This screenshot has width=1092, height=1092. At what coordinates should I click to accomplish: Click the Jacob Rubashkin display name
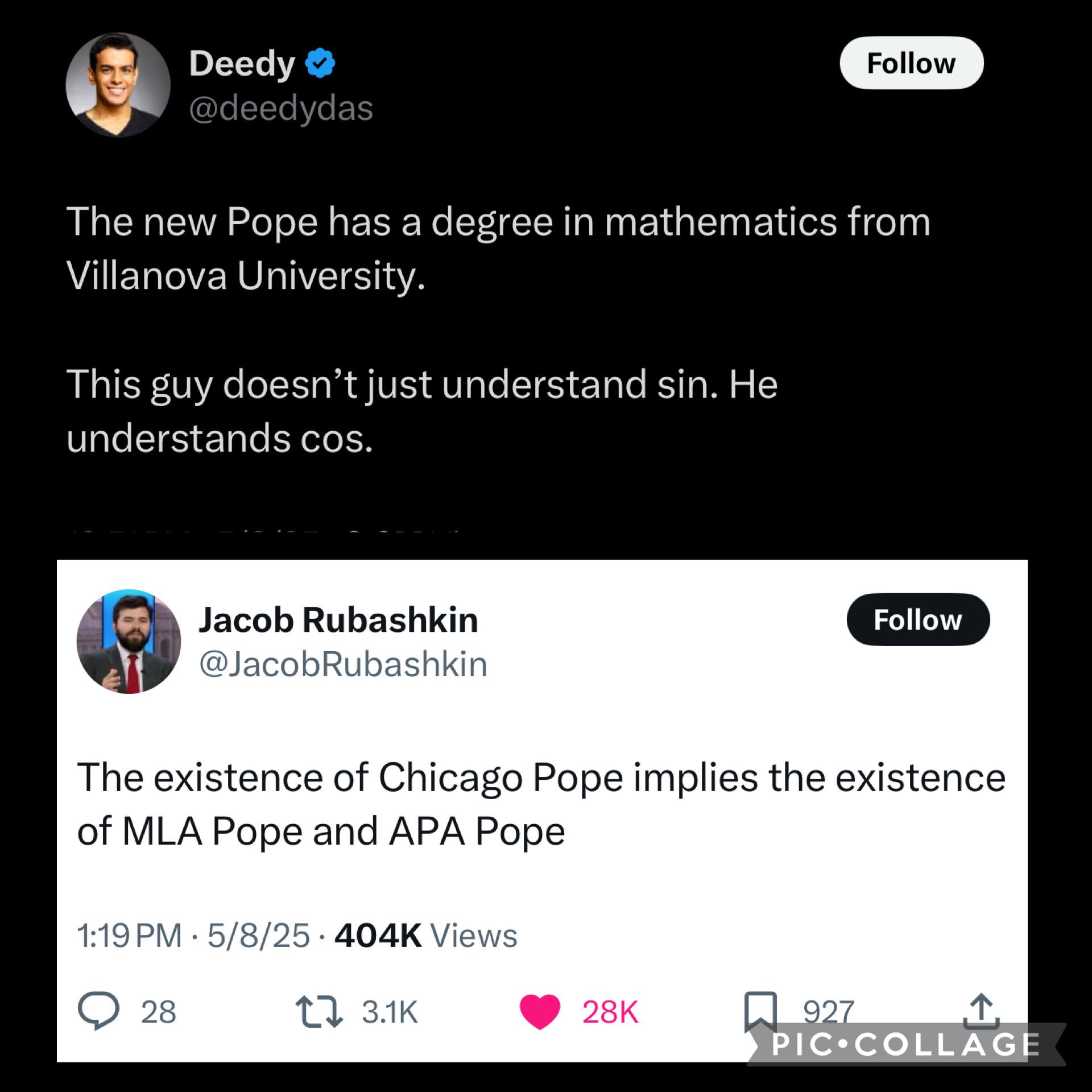click(338, 619)
